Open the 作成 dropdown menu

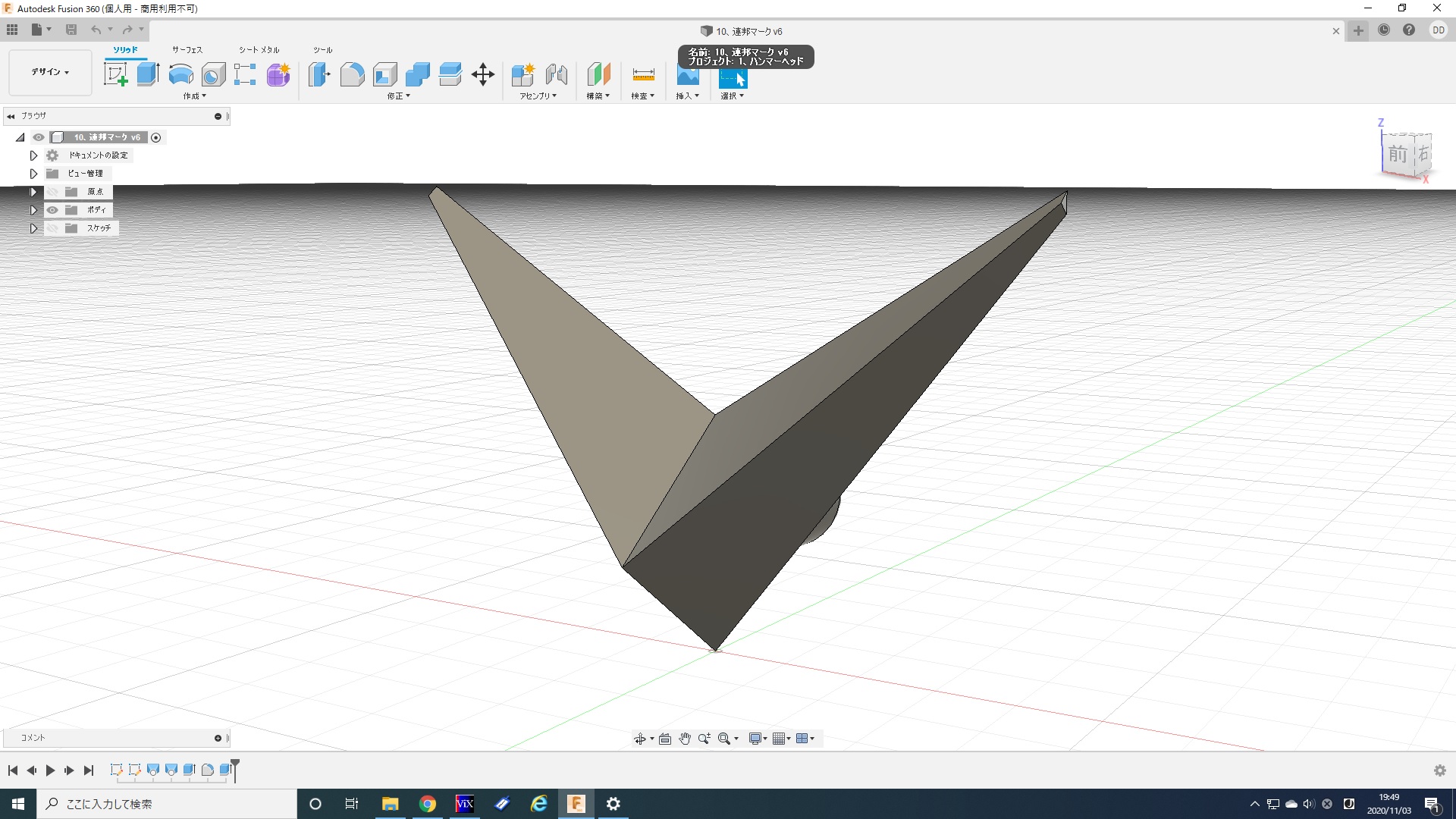click(x=194, y=96)
